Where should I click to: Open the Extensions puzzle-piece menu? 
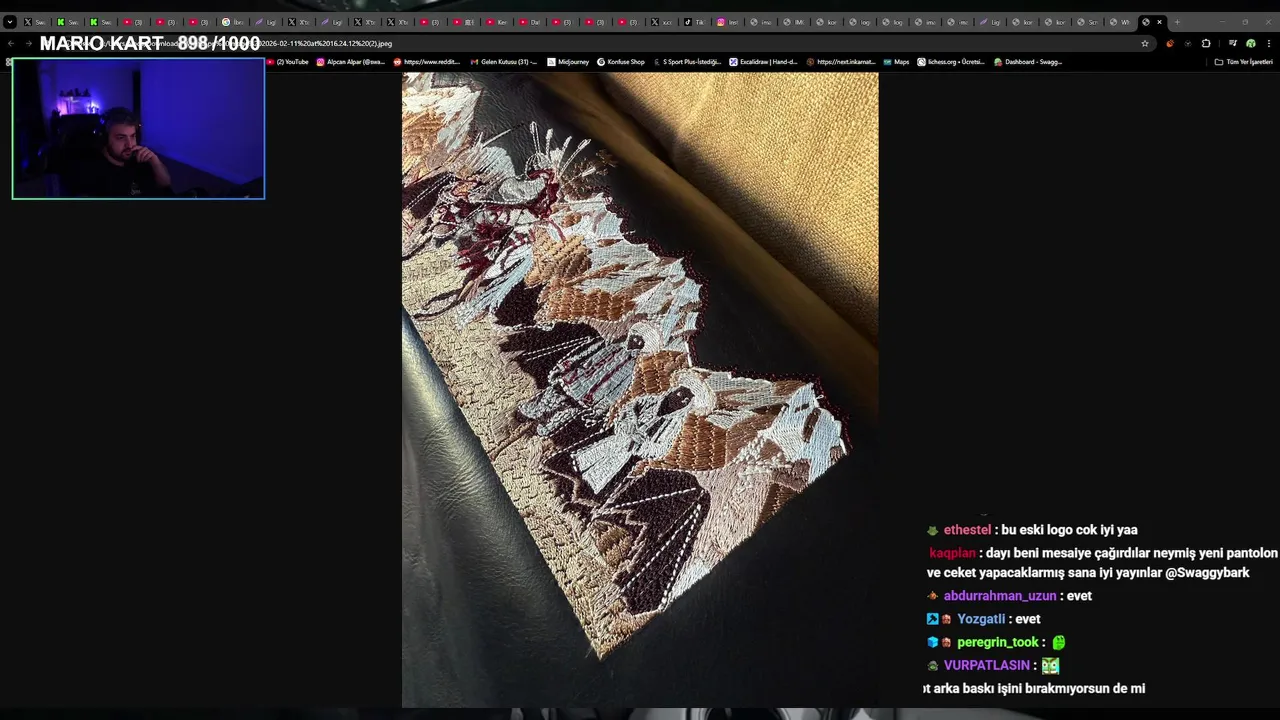point(1206,43)
